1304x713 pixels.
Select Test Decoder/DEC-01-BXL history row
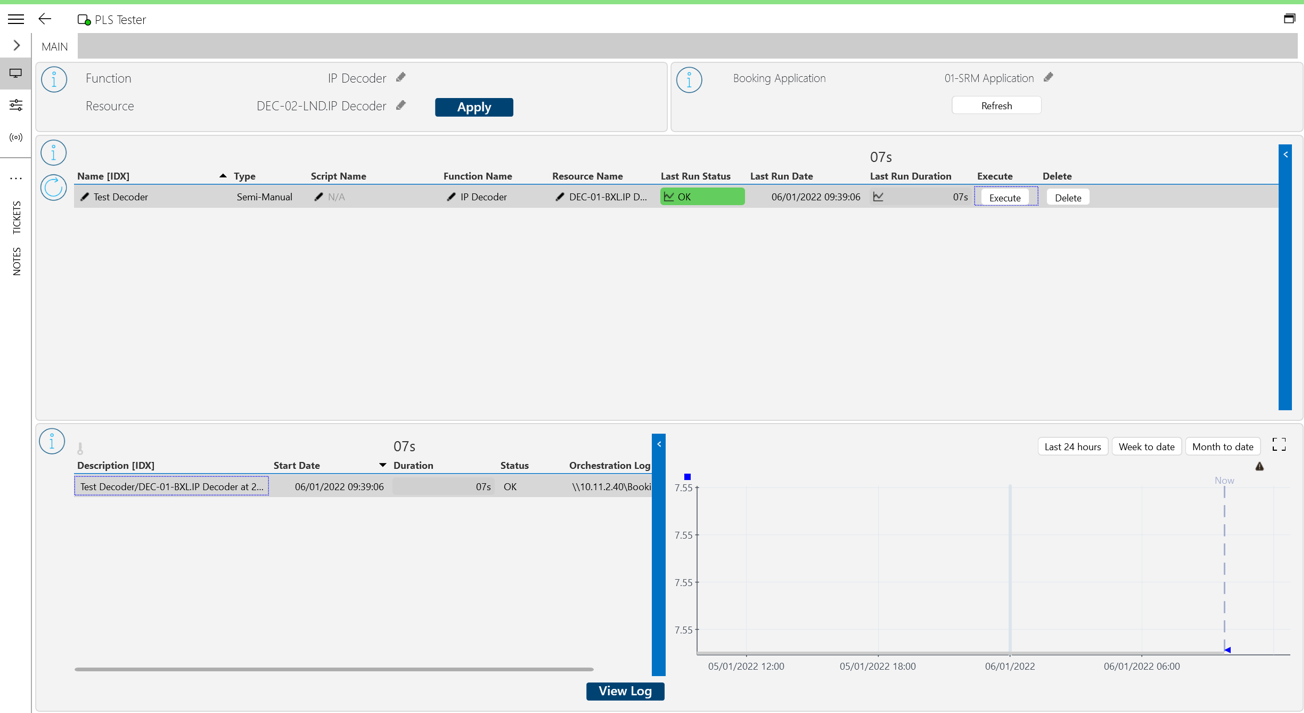click(171, 486)
